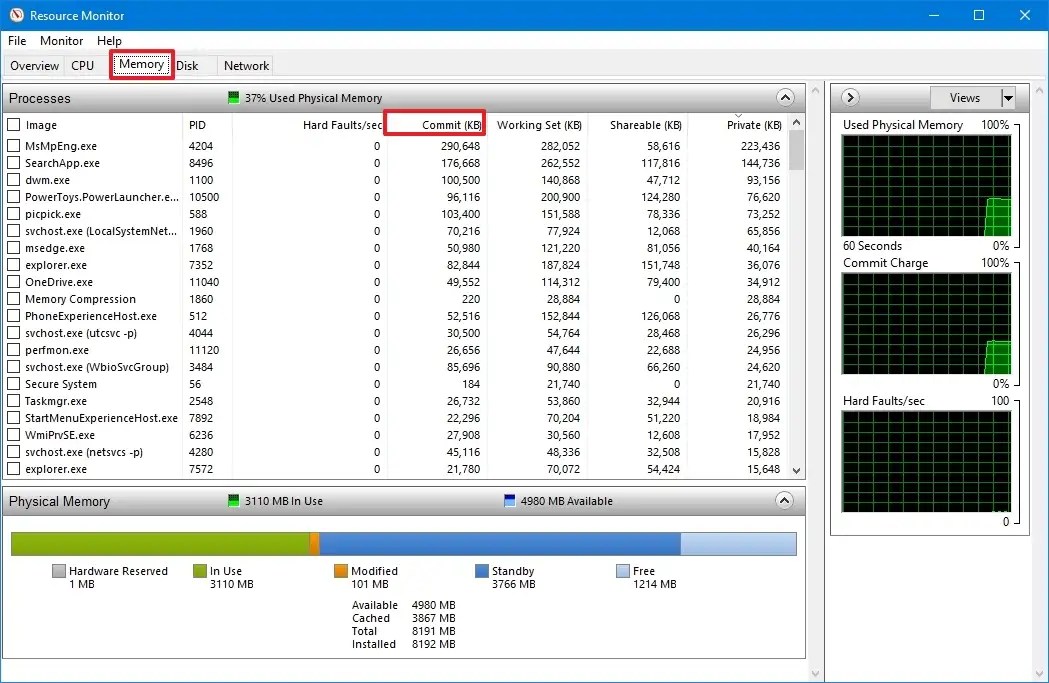This screenshot has height=683, width=1049.
Task: Open the Monitor menu
Action: pos(61,41)
